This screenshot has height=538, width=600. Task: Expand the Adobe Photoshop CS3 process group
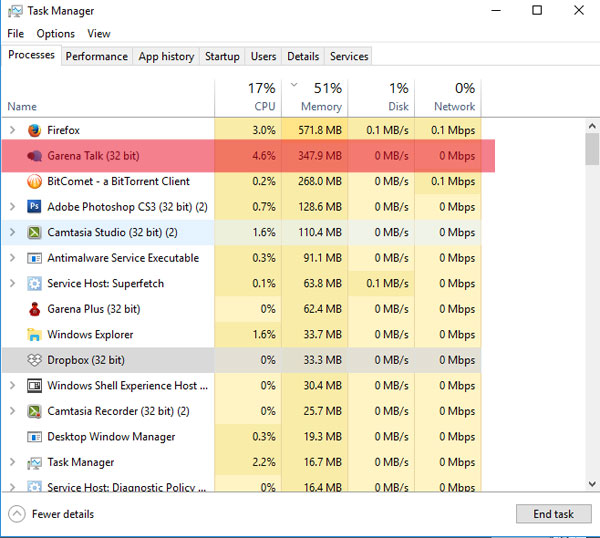pyautogui.click(x=12, y=207)
